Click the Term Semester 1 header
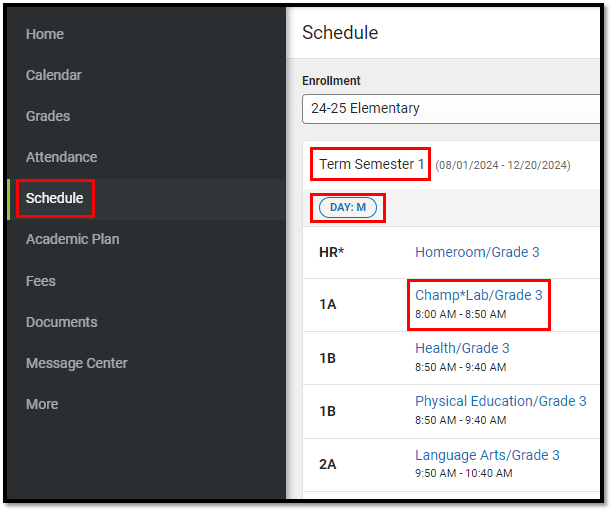This screenshot has height=512, width=613. [371, 164]
